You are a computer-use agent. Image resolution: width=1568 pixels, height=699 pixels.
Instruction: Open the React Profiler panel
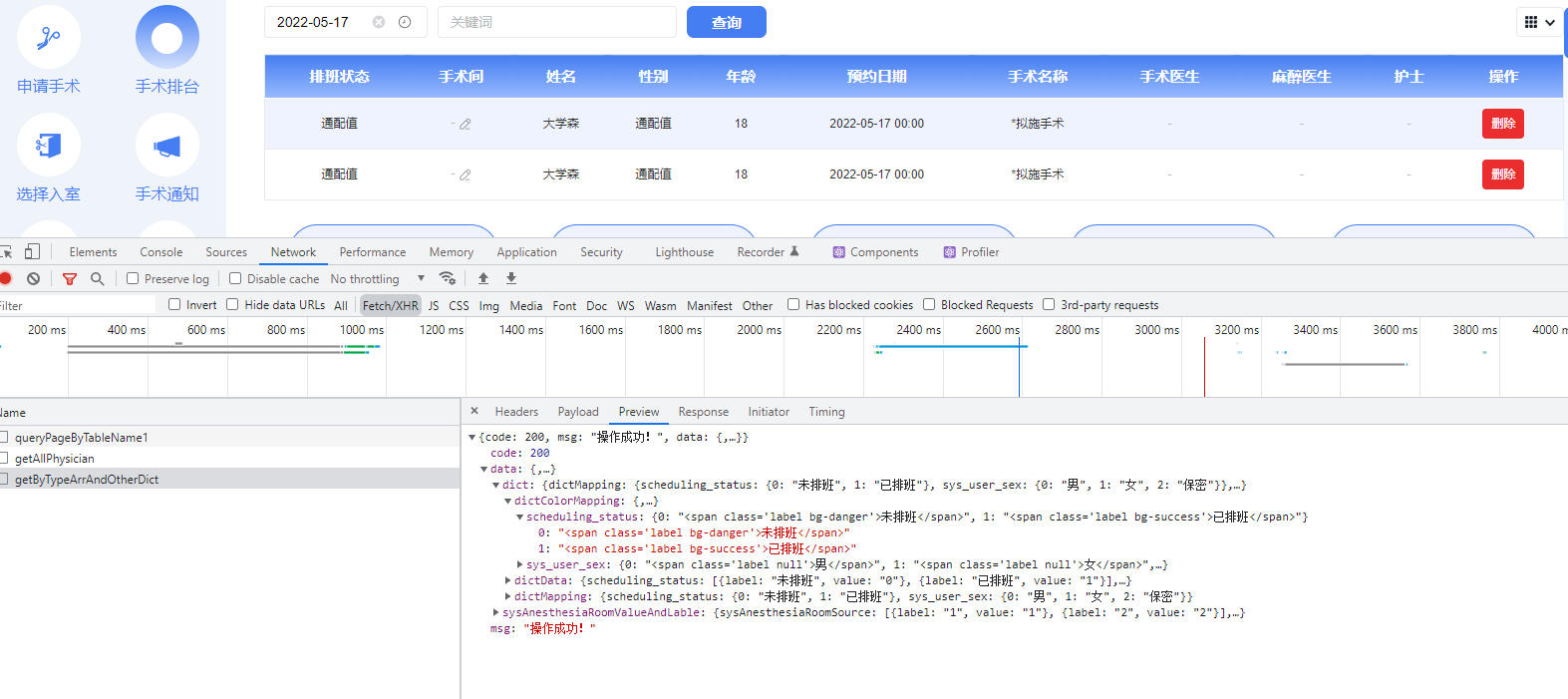(971, 252)
